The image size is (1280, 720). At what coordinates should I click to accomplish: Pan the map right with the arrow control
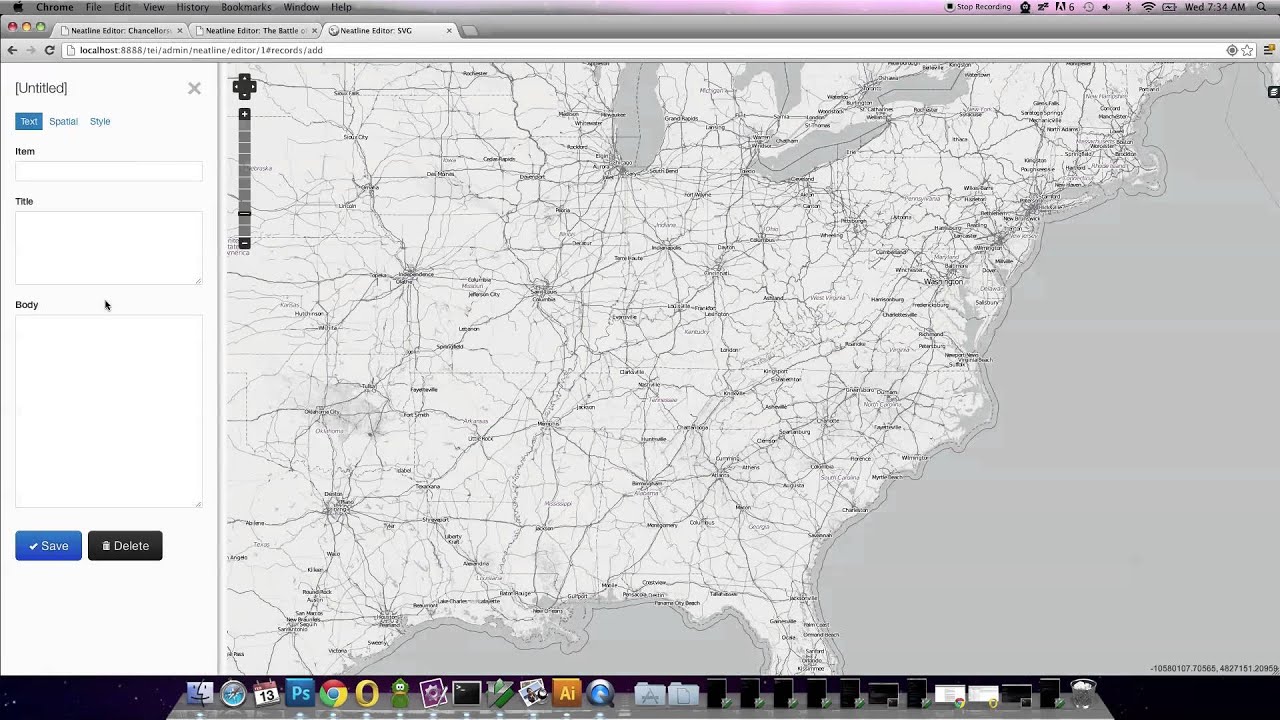pyautogui.click(x=252, y=87)
